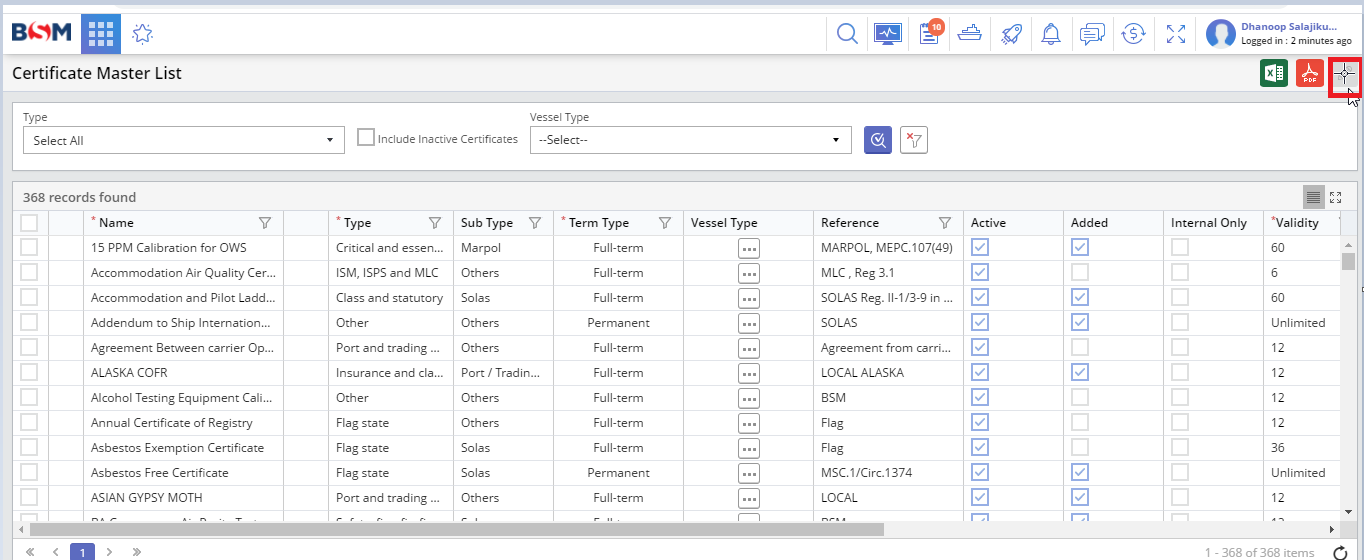The height and width of the screenshot is (560, 1364).
Task: Click the blue search filter button
Action: [877, 140]
